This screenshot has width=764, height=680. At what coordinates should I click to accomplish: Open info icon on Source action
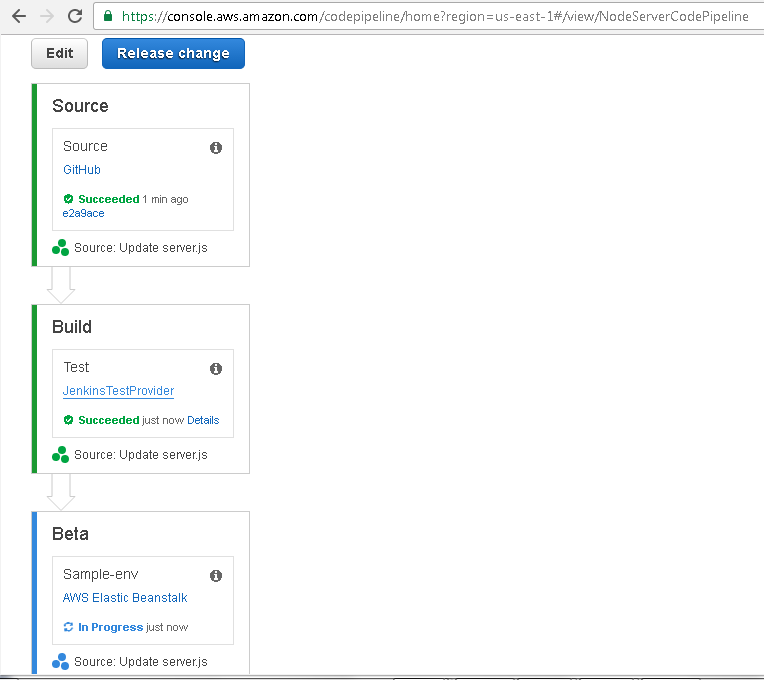click(x=216, y=148)
